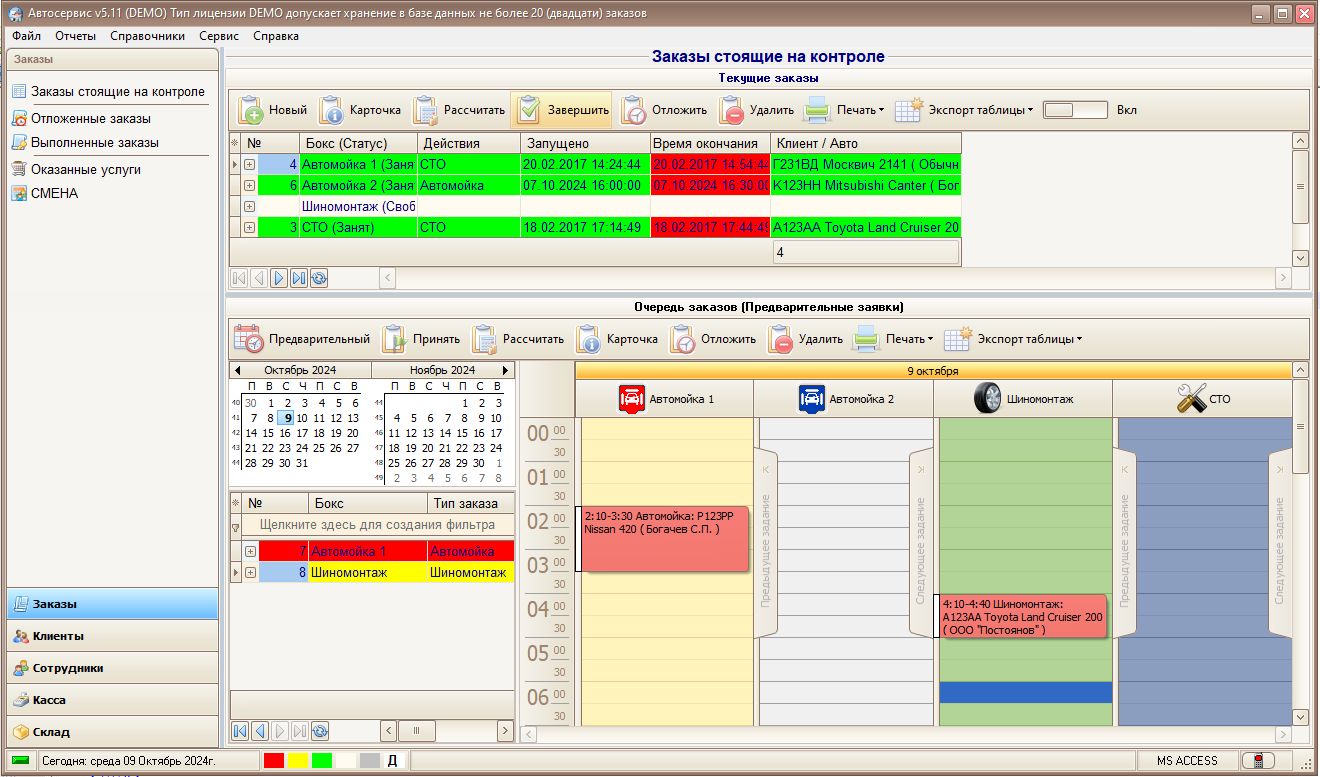This screenshot has width=1320, height=777.
Task: Toggle the Вкл switch
Action: coord(1075,110)
